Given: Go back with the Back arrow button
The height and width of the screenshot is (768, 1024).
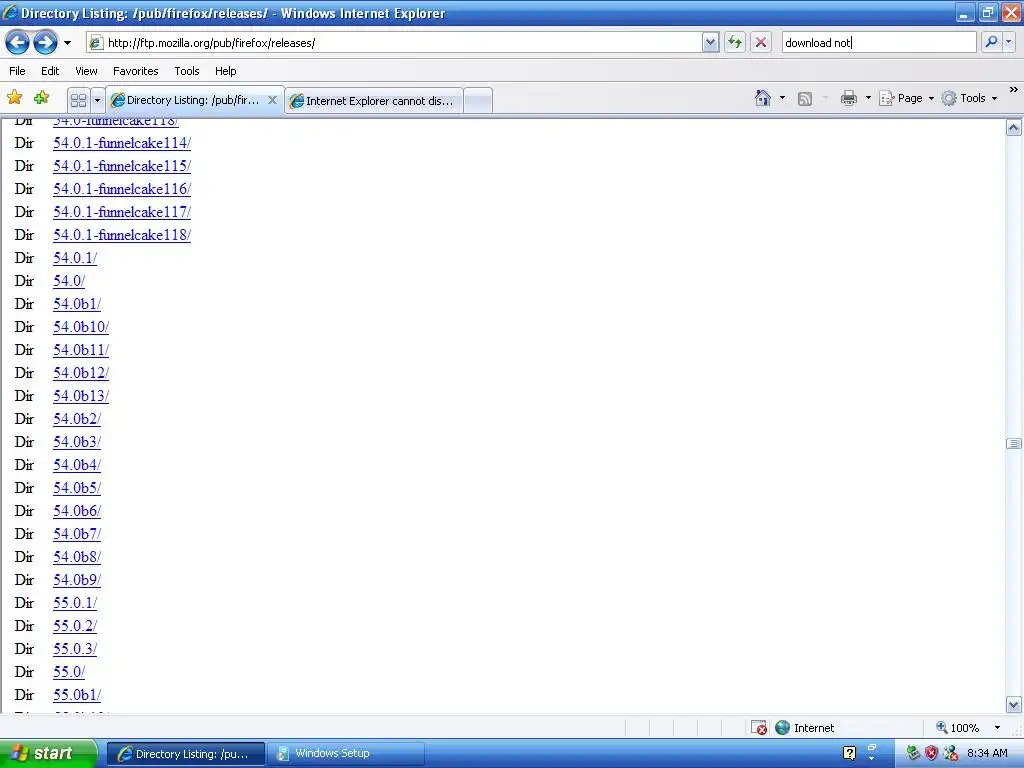Looking at the screenshot, I should click(18, 43).
